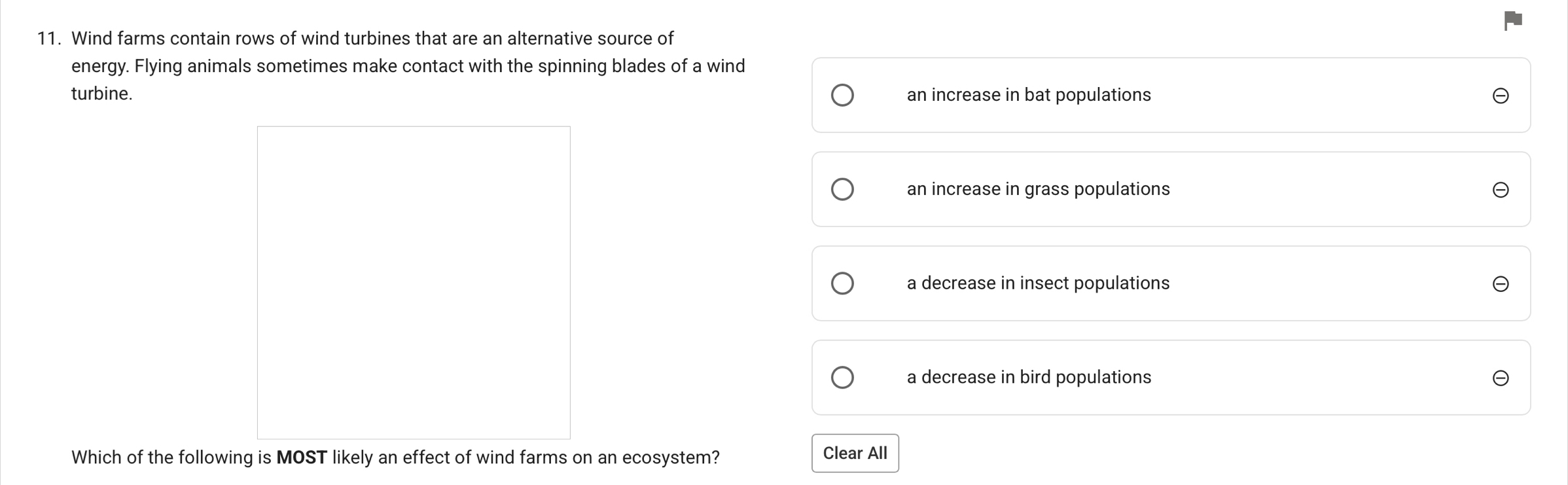1568x485 pixels.
Task: Click the prompt "Which of the following is"
Action: [171, 457]
